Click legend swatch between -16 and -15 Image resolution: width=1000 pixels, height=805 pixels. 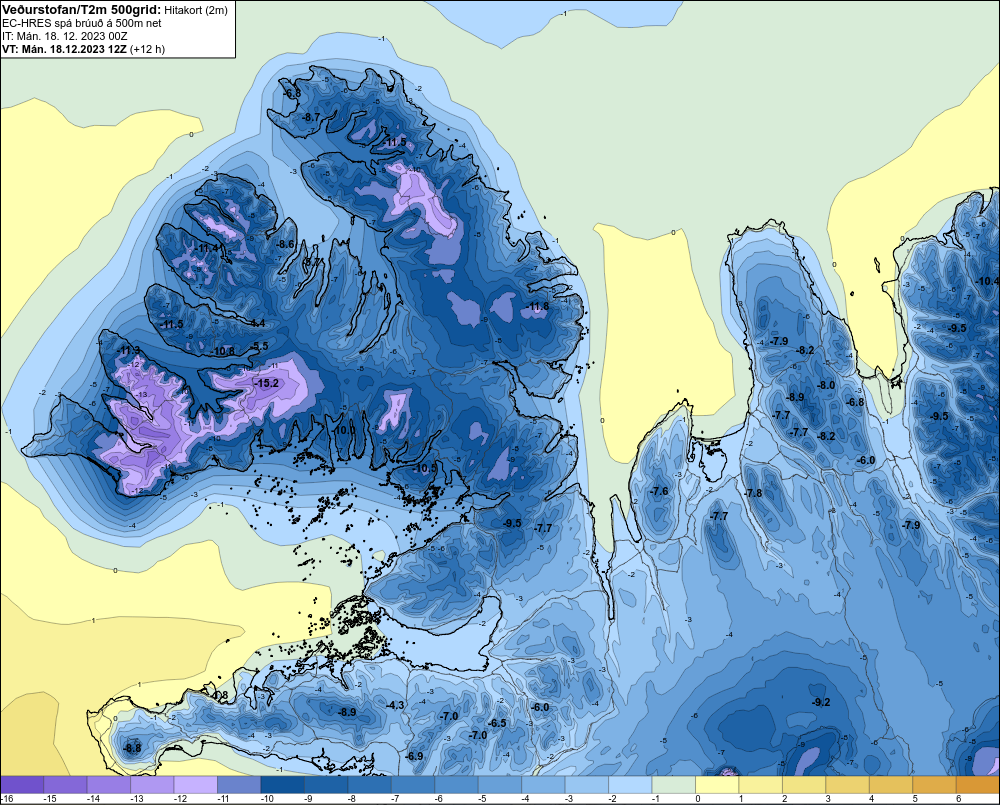tap(22, 785)
